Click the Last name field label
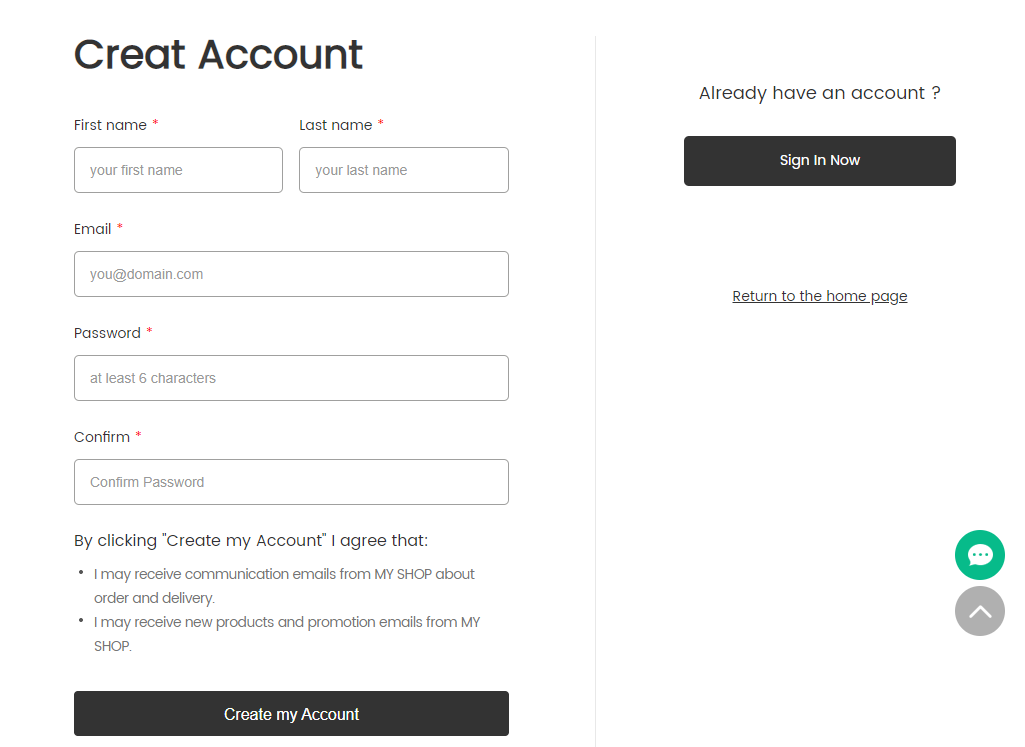 335,125
